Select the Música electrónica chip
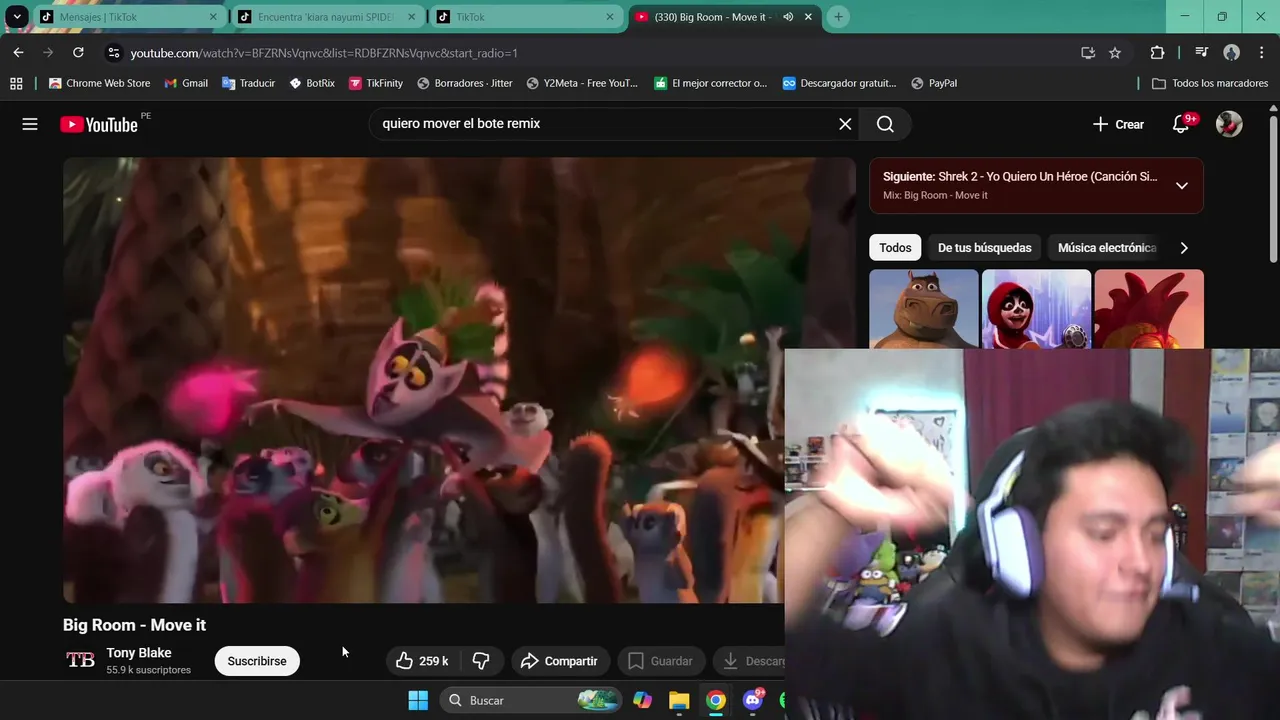Viewport: 1280px width, 720px height. click(1106, 248)
